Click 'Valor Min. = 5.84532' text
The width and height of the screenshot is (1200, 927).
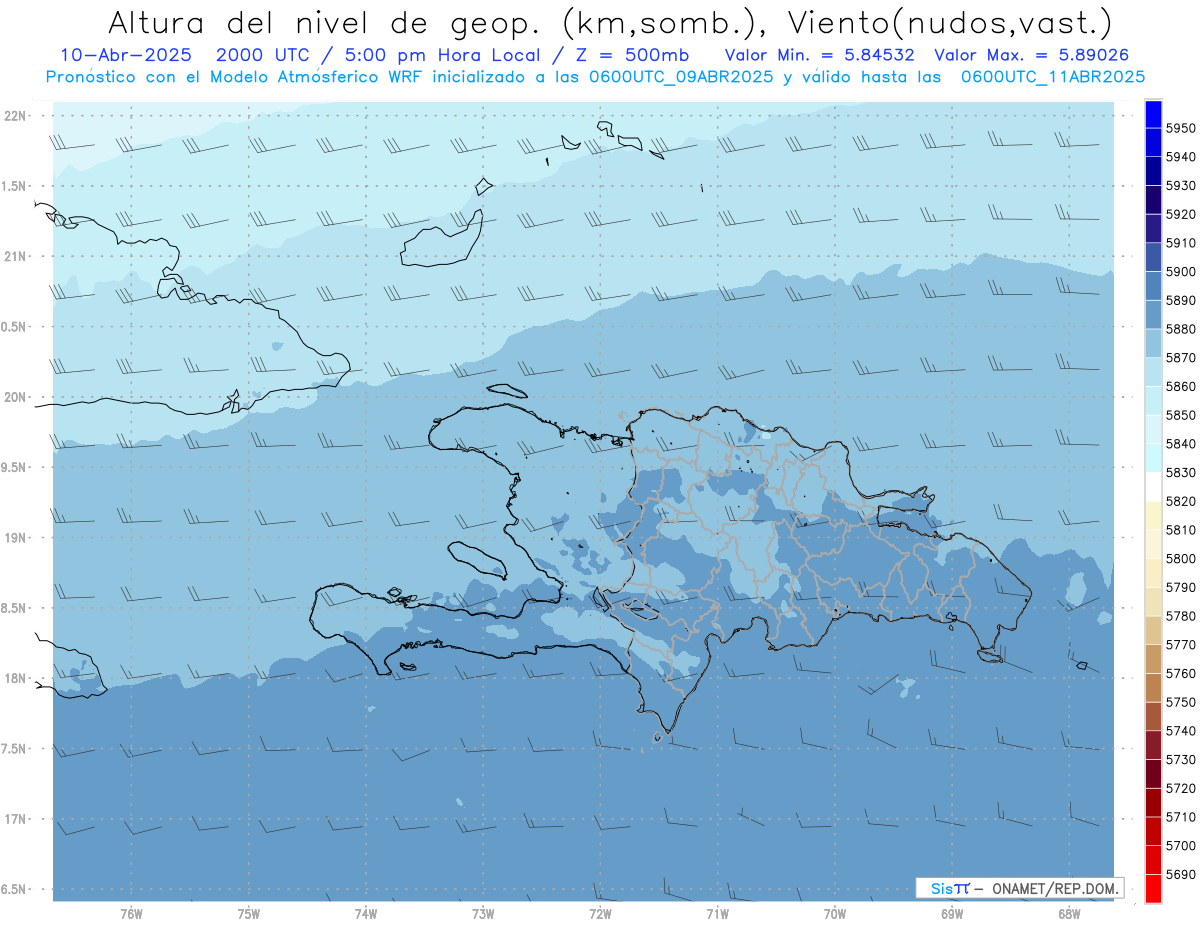pyautogui.click(x=819, y=54)
